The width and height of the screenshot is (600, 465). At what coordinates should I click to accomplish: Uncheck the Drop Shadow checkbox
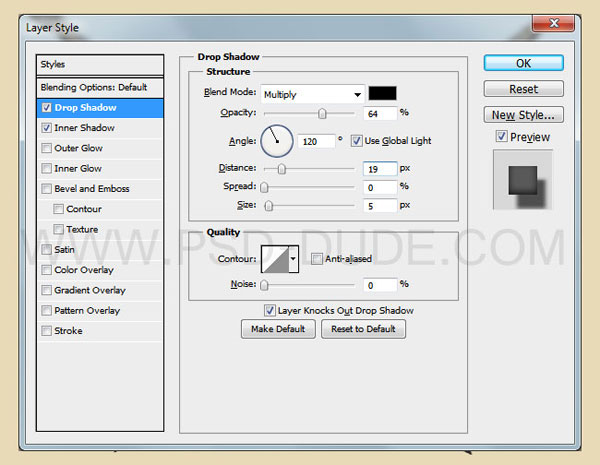46,108
